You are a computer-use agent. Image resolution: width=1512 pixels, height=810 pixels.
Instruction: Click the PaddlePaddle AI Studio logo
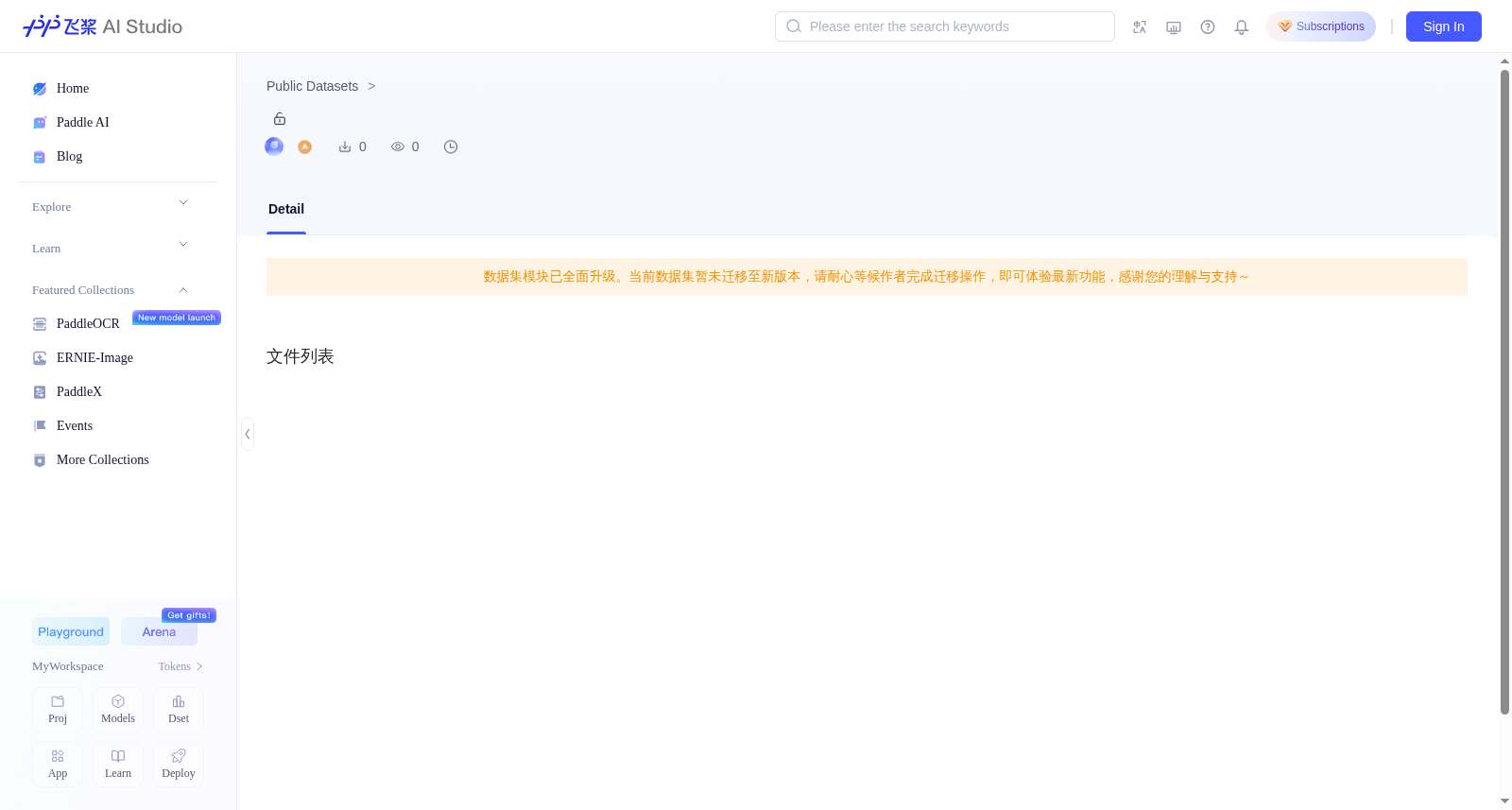point(102,26)
